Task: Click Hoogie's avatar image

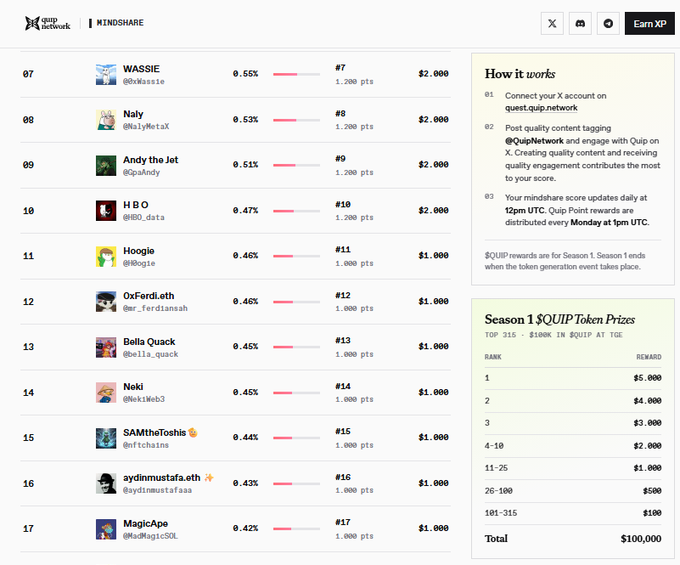Action: pos(106,256)
